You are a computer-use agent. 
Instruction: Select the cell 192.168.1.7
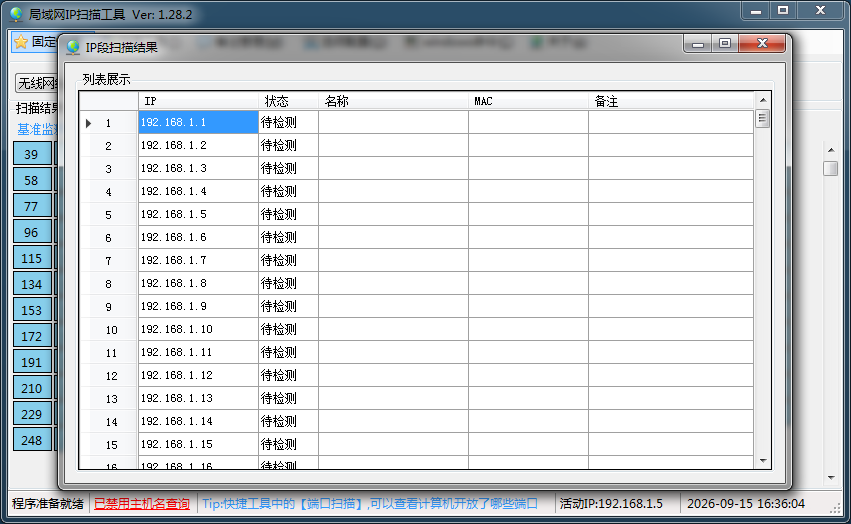[198, 260]
